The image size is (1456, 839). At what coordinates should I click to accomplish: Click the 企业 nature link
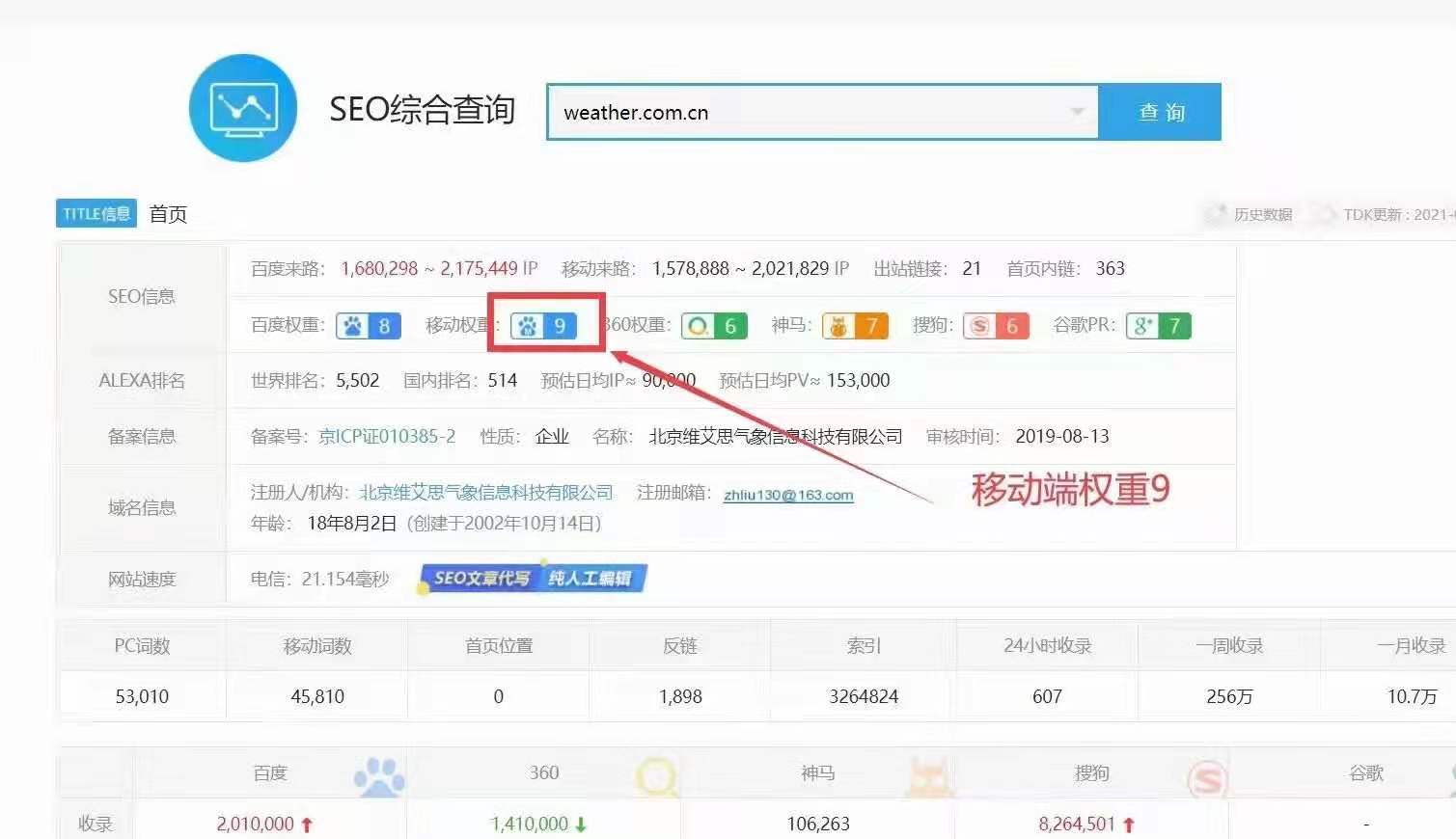(x=552, y=436)
